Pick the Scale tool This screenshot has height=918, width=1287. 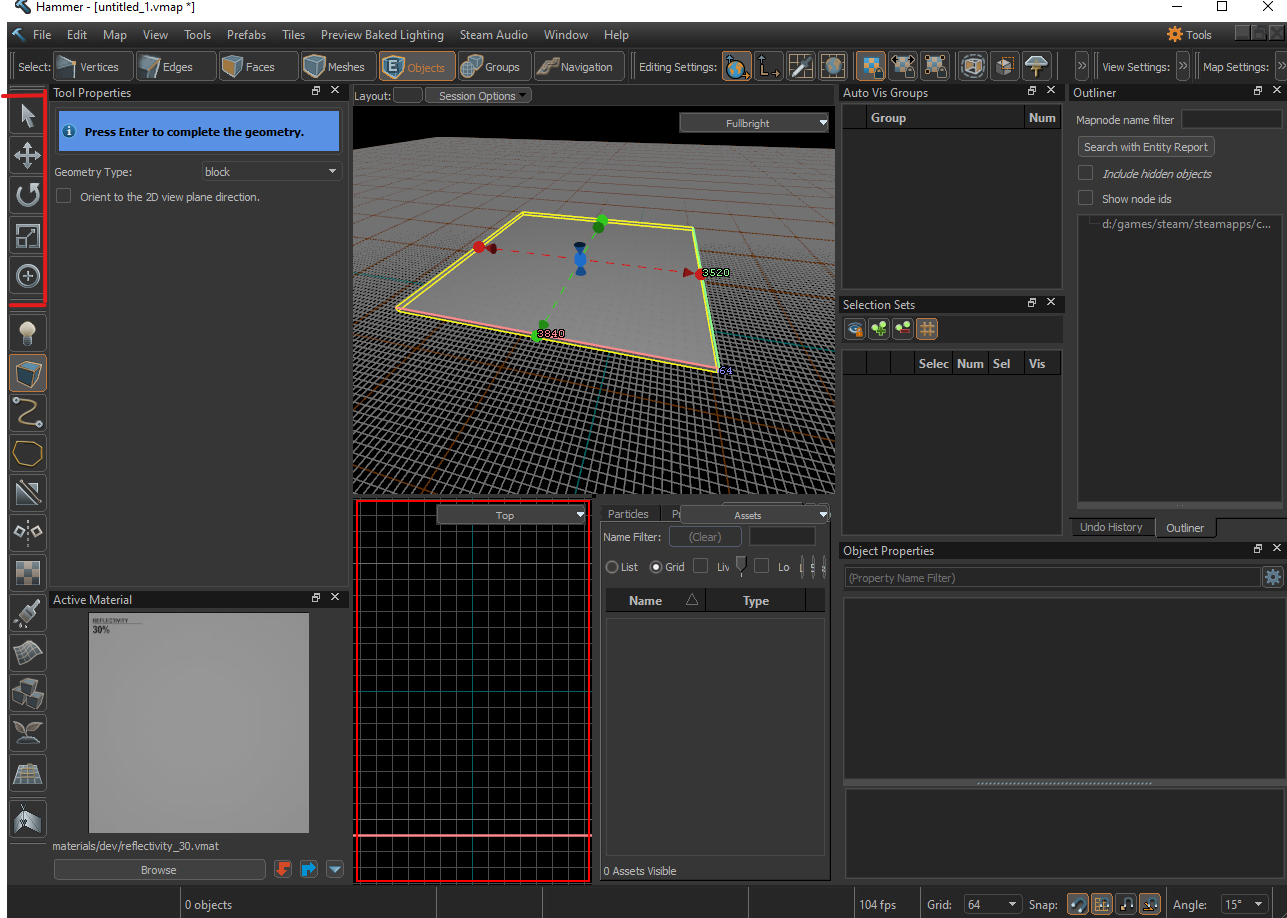click(27, 236)
